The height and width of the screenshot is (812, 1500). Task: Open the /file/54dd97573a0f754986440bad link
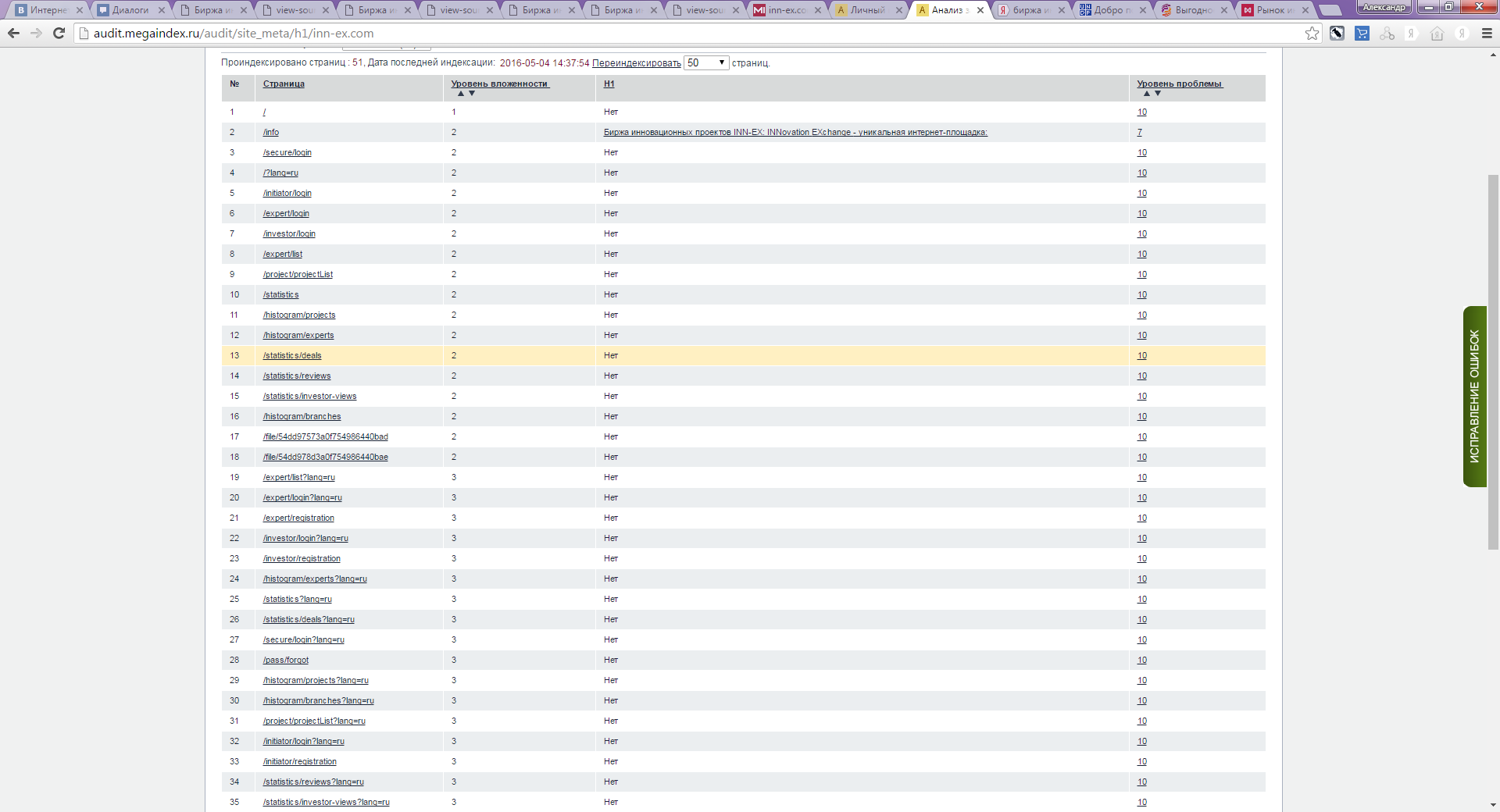coord(326,436)
